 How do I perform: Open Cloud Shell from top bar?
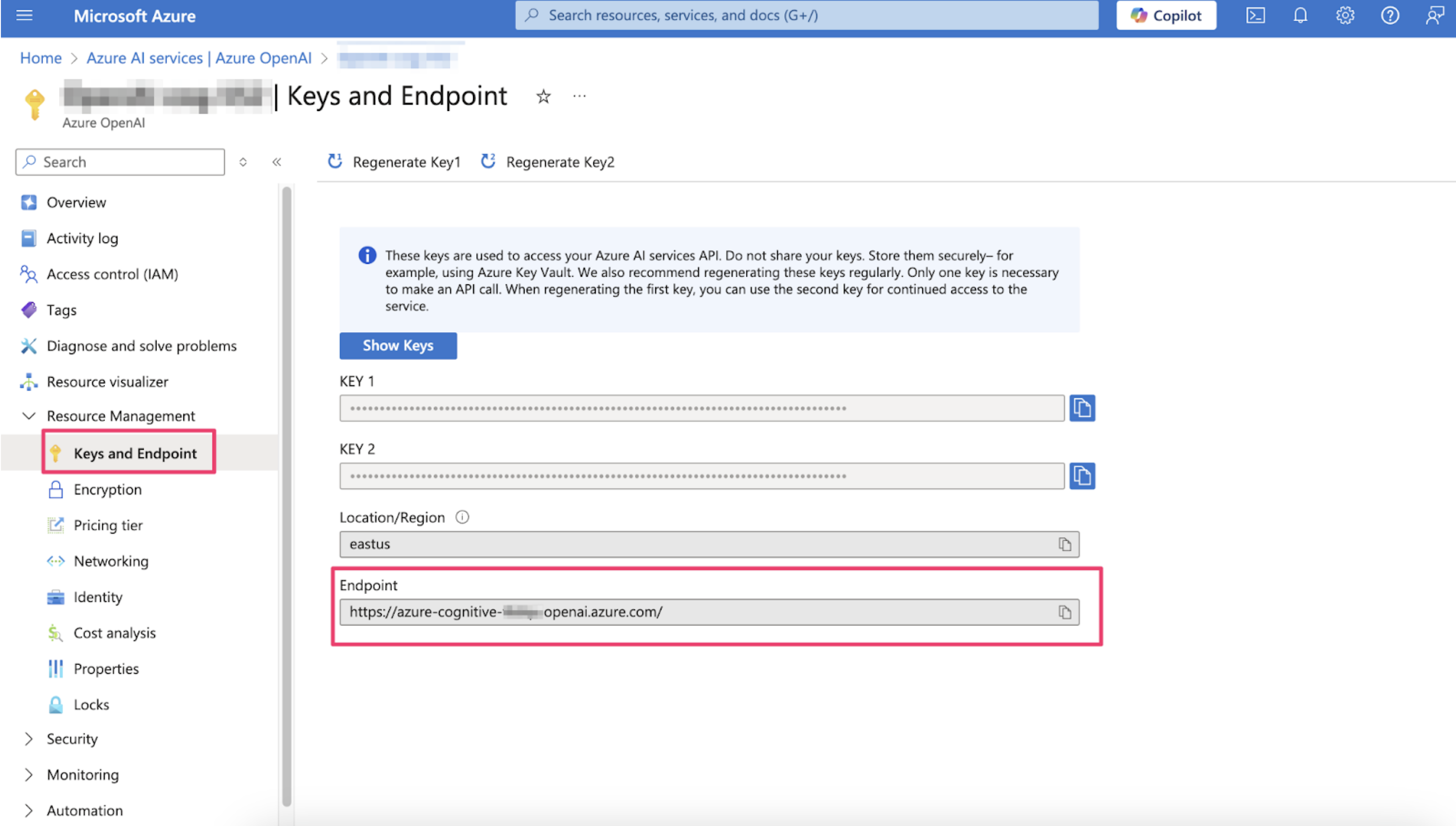(x=1255, y=15)
